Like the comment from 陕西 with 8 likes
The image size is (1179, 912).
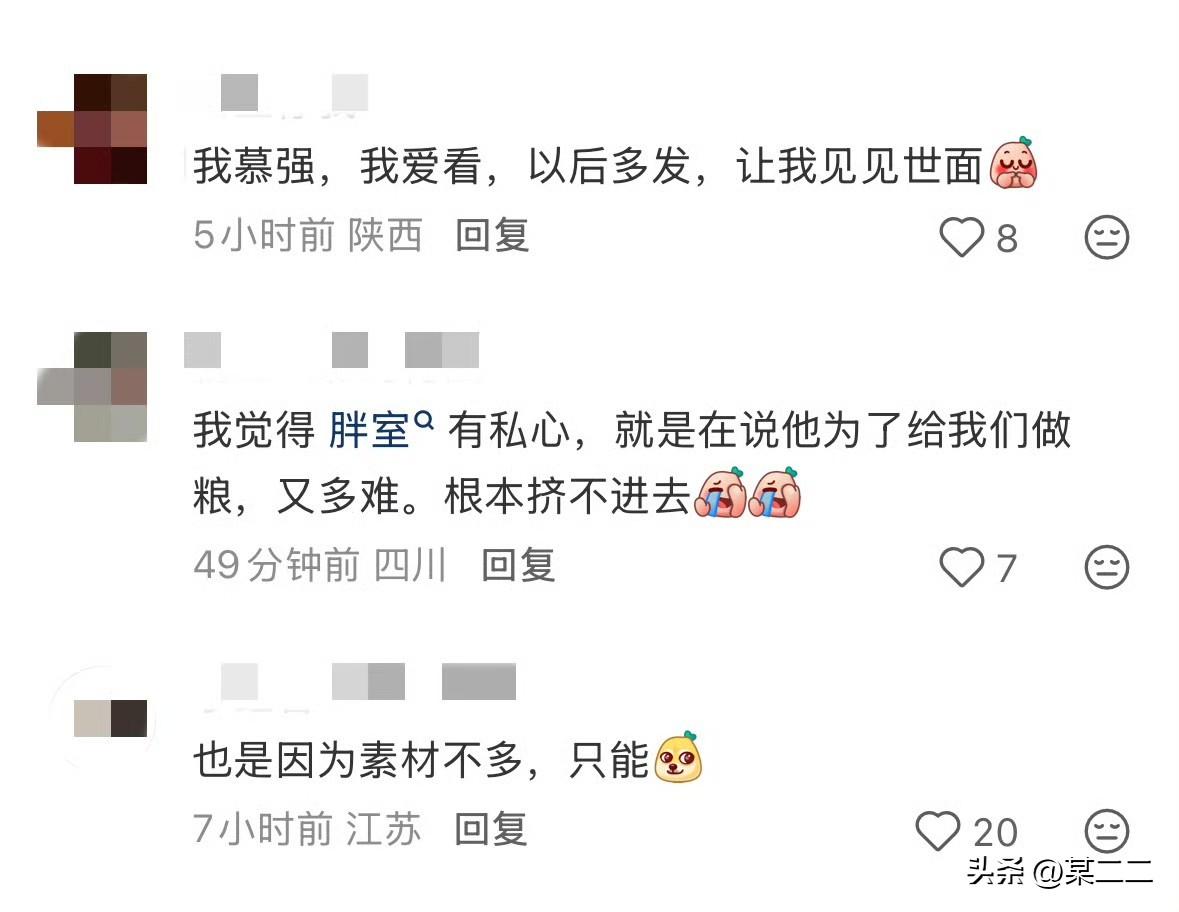962,238
